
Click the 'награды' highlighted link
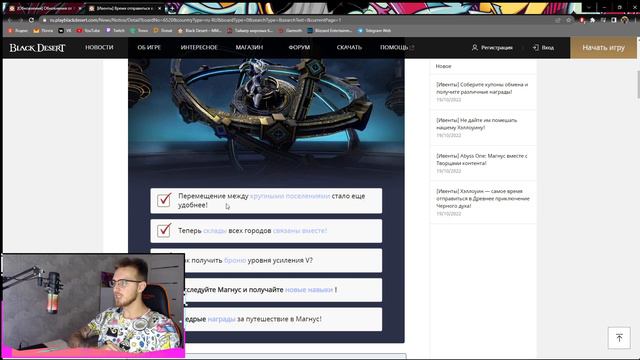pyautogui.click(x=221, y=319)
